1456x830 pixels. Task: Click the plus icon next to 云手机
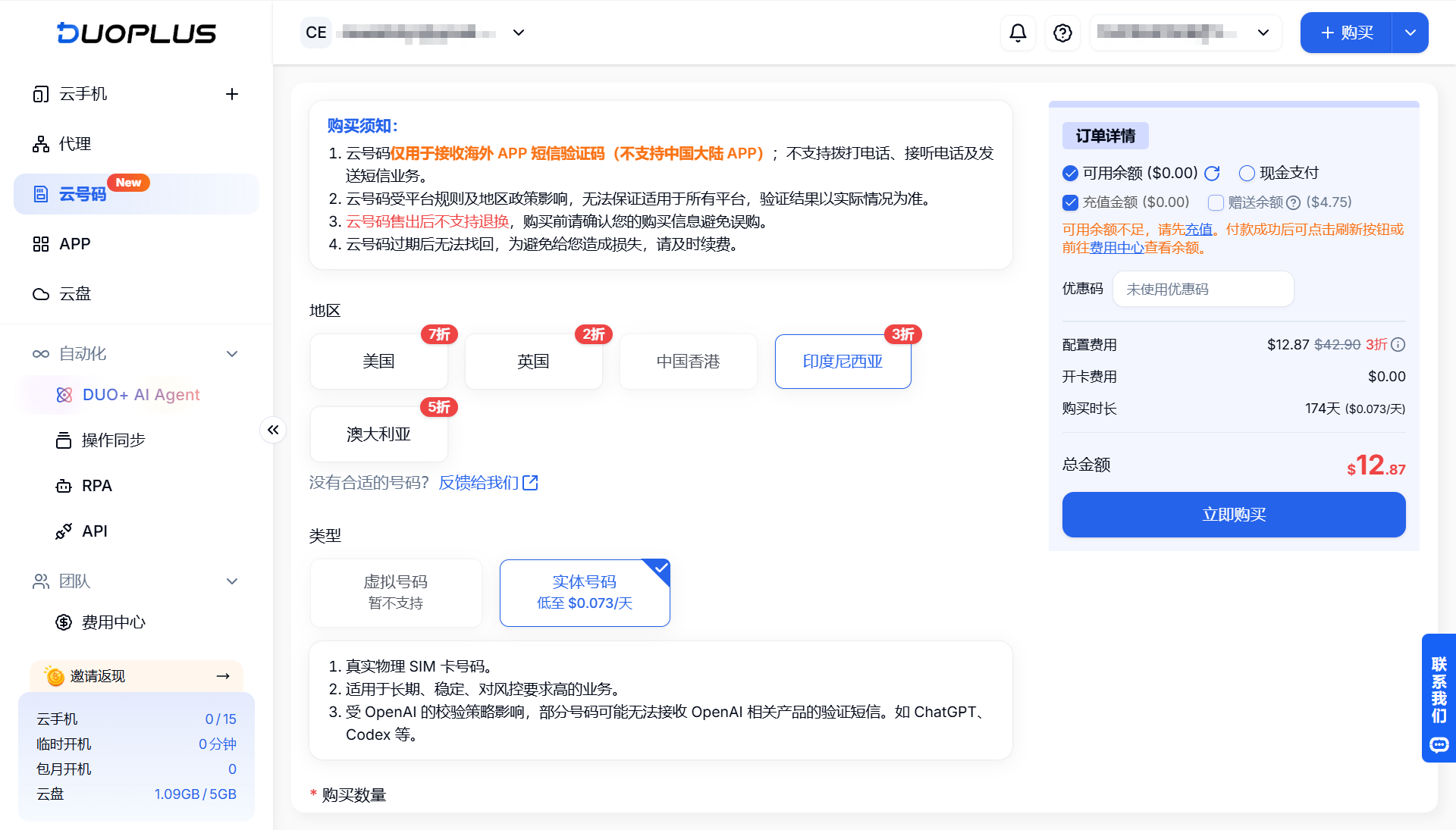(232, 94)
